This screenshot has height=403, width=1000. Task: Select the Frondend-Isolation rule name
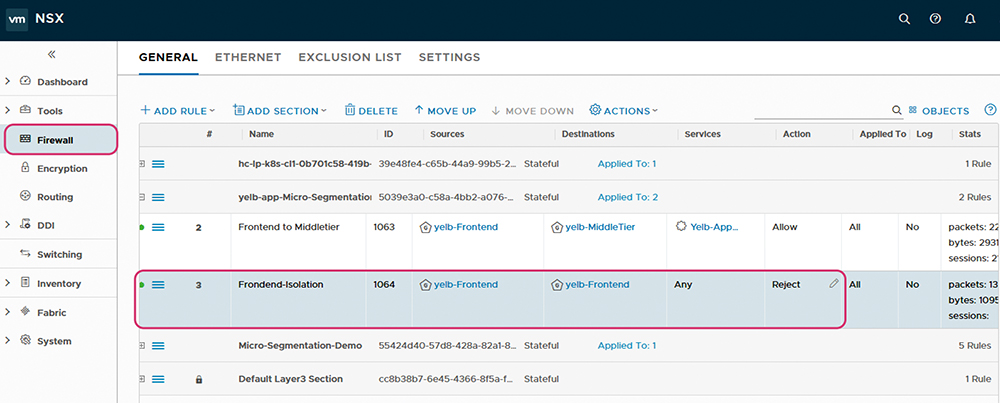(281, 285)
